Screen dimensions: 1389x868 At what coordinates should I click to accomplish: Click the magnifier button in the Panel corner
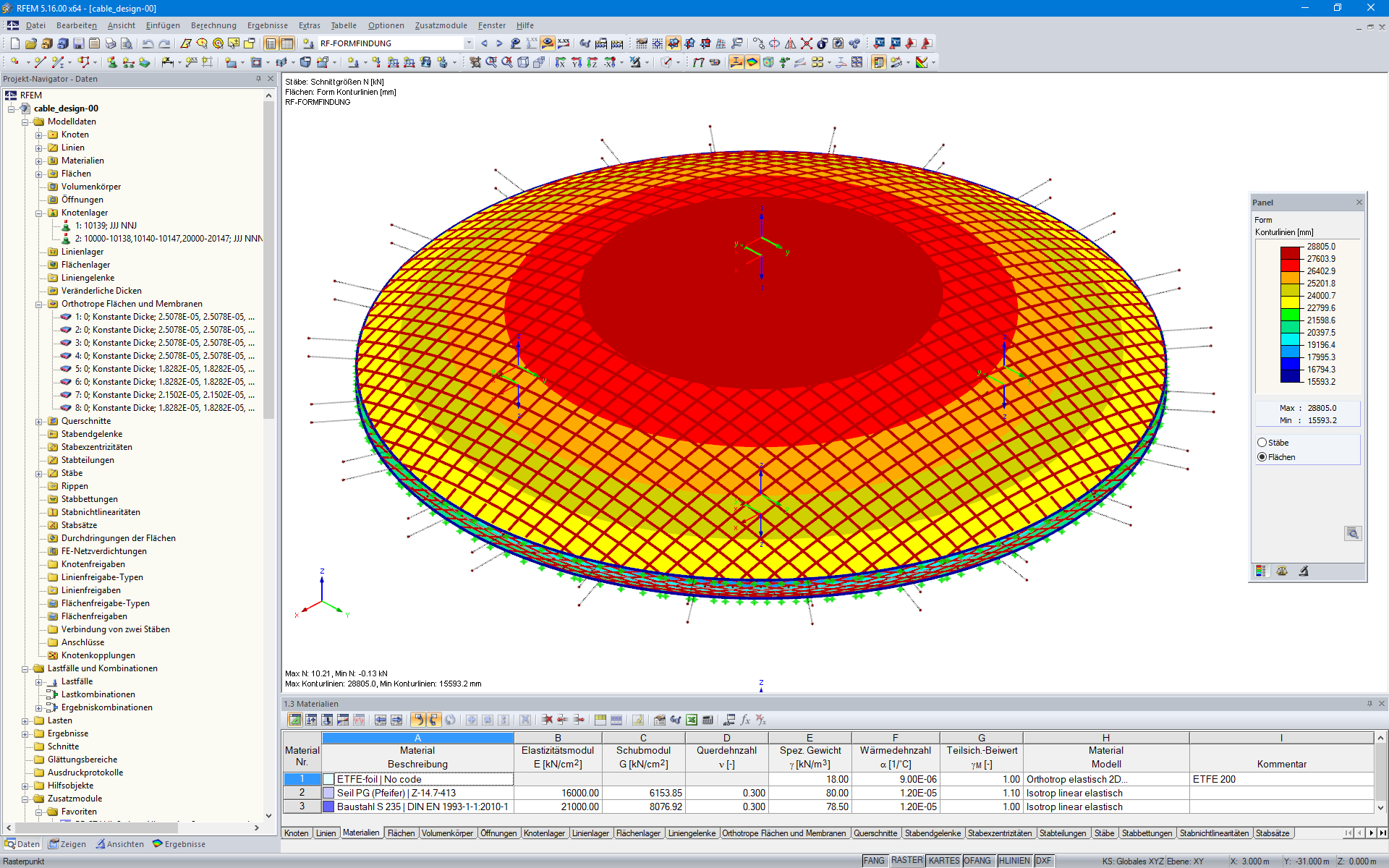point(1352,533)
